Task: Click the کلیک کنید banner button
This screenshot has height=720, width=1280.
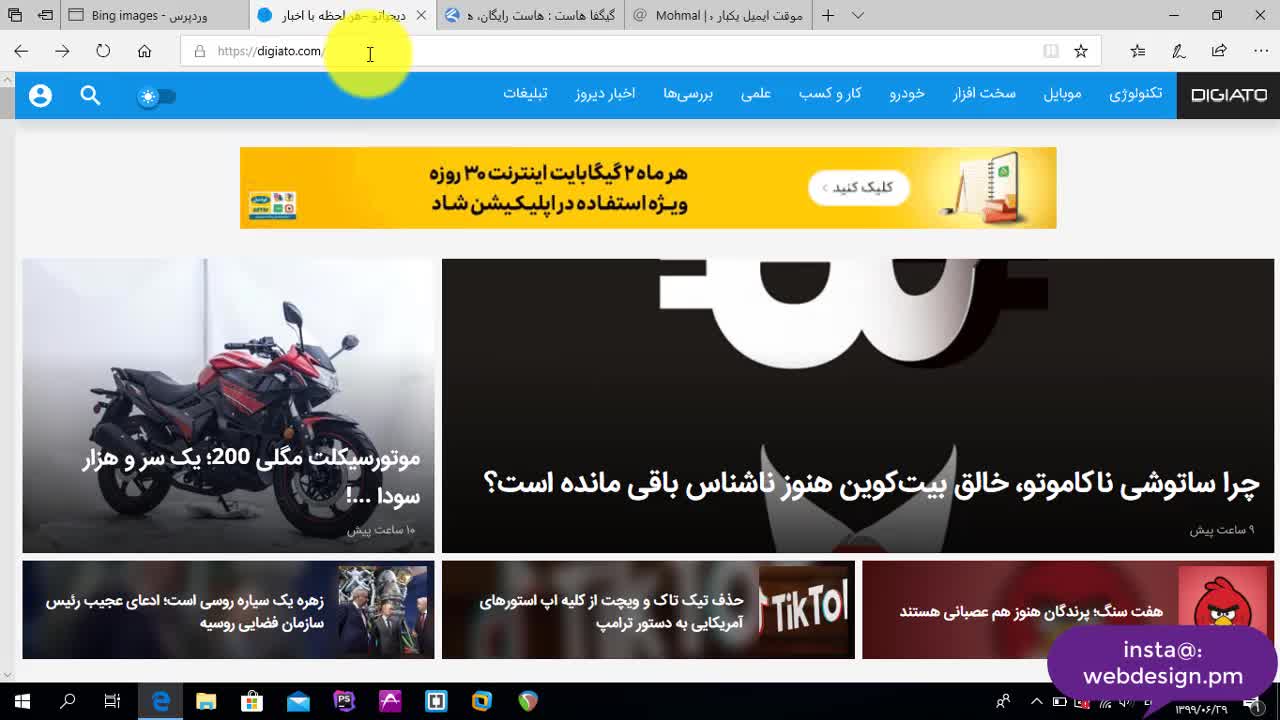Action: coord(858,187)
